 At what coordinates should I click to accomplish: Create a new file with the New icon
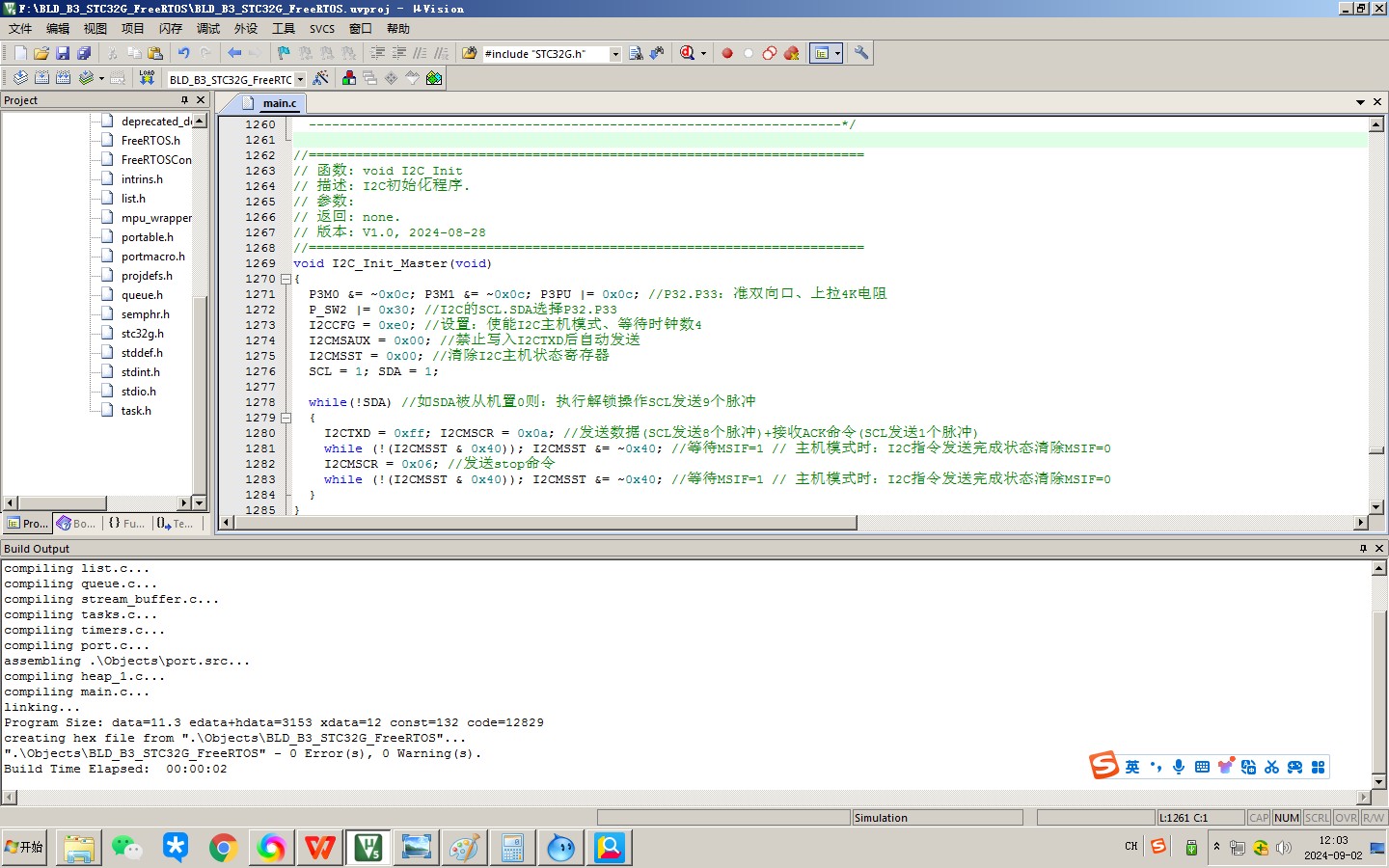tap(20, 54)
